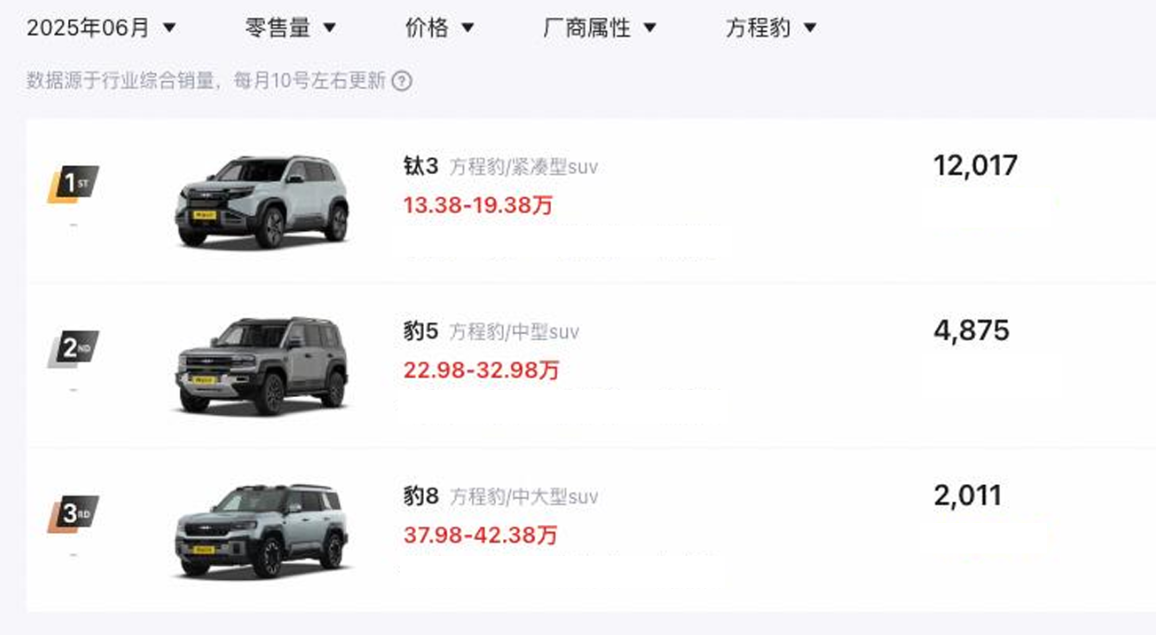Click the 13.38-19.38万 price text
Screen dimensions: 1156x635
tap(478, 205)
